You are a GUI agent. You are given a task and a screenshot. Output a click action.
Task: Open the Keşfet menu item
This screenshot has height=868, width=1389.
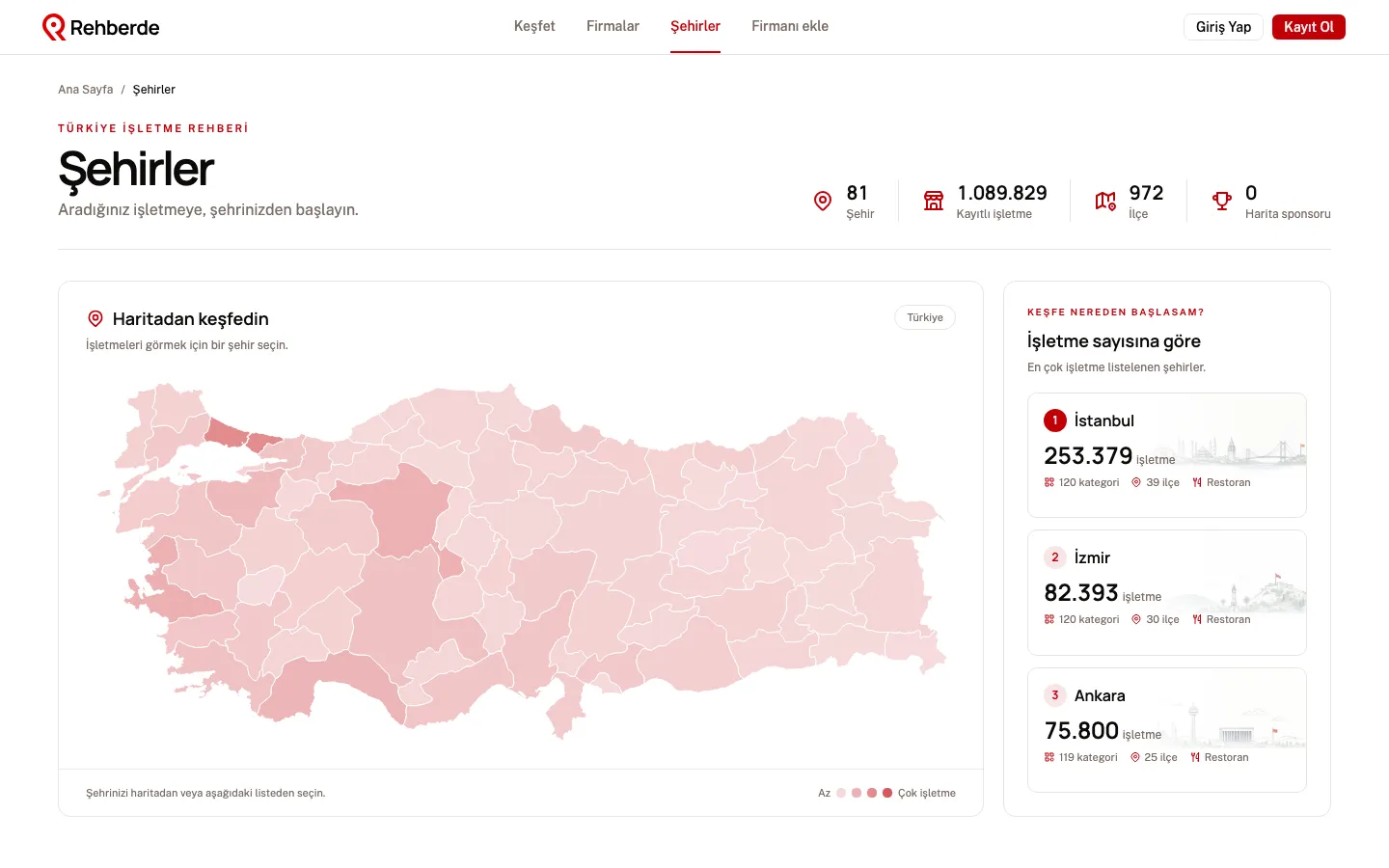(534, 26)
